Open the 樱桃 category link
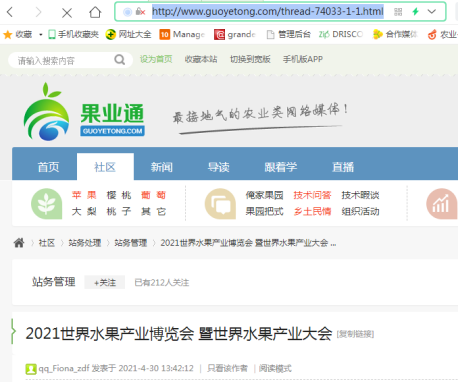The height and width of the screenshot is (383, 458). (119, 195)
